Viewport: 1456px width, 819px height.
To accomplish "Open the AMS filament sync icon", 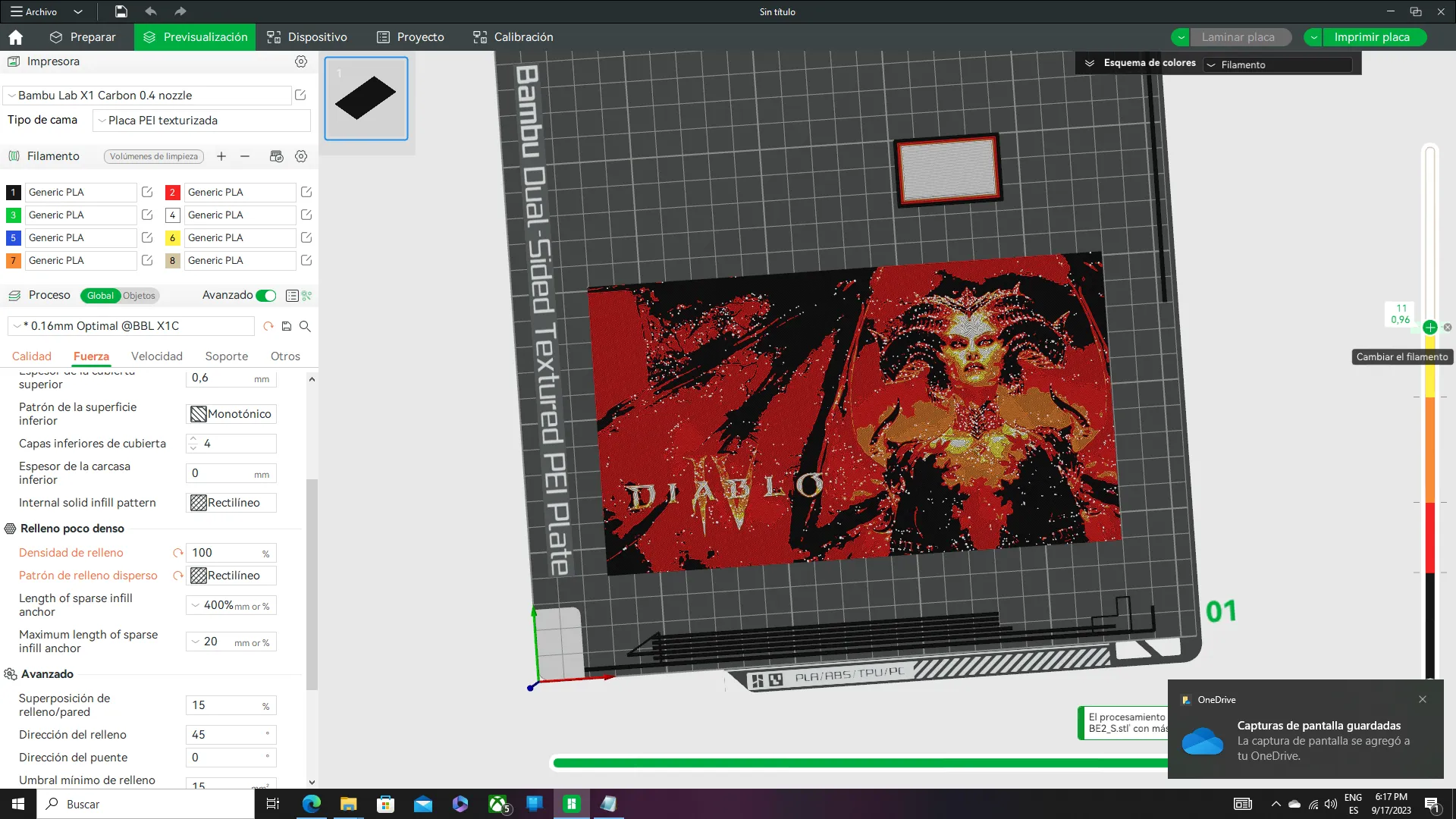I will (x=276, y=156).
